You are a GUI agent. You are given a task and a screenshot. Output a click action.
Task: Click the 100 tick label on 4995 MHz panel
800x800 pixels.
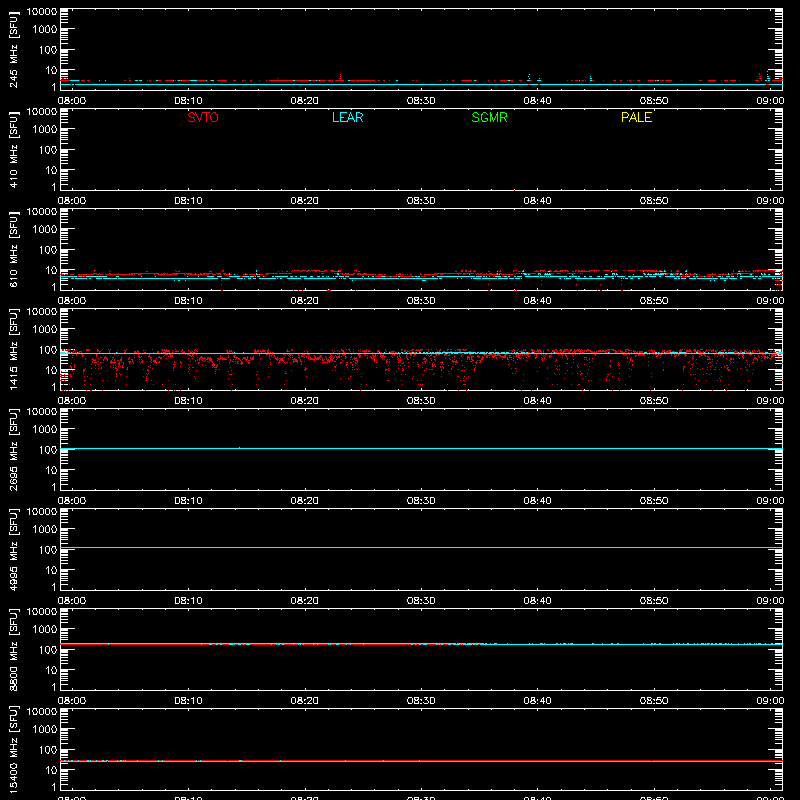[x=48, y=550]
